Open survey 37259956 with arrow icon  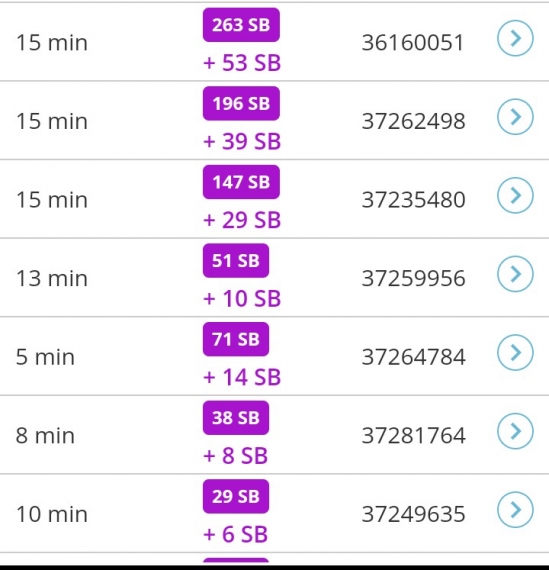(x=515, y=274)
